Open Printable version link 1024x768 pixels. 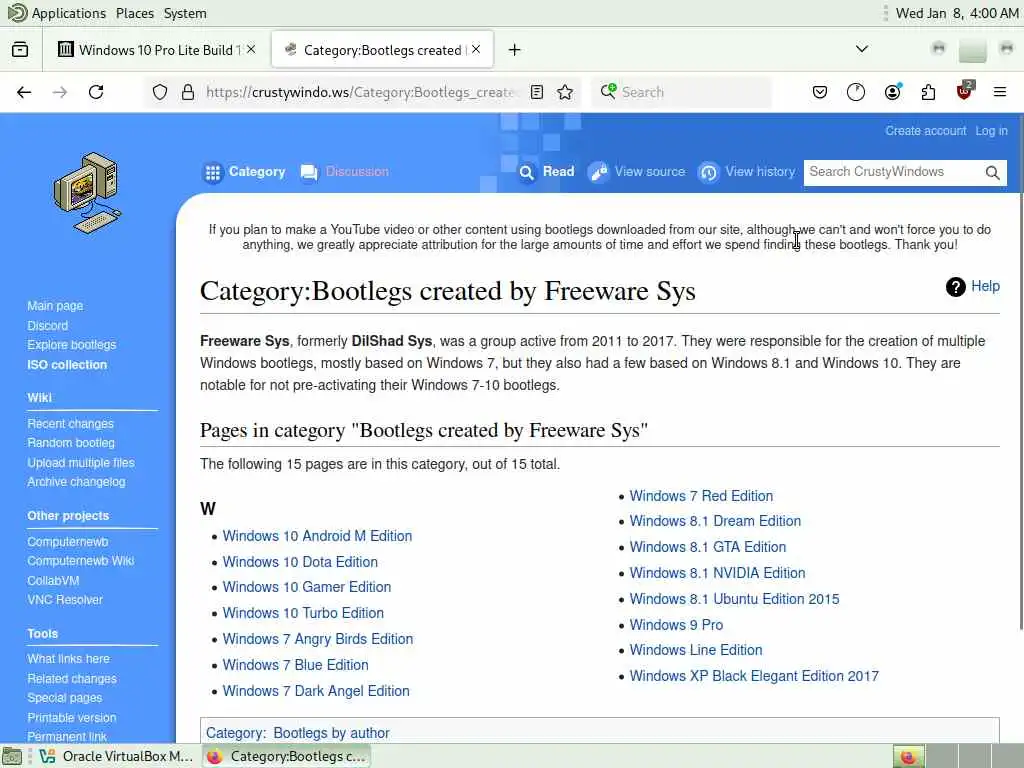[71, 717]
